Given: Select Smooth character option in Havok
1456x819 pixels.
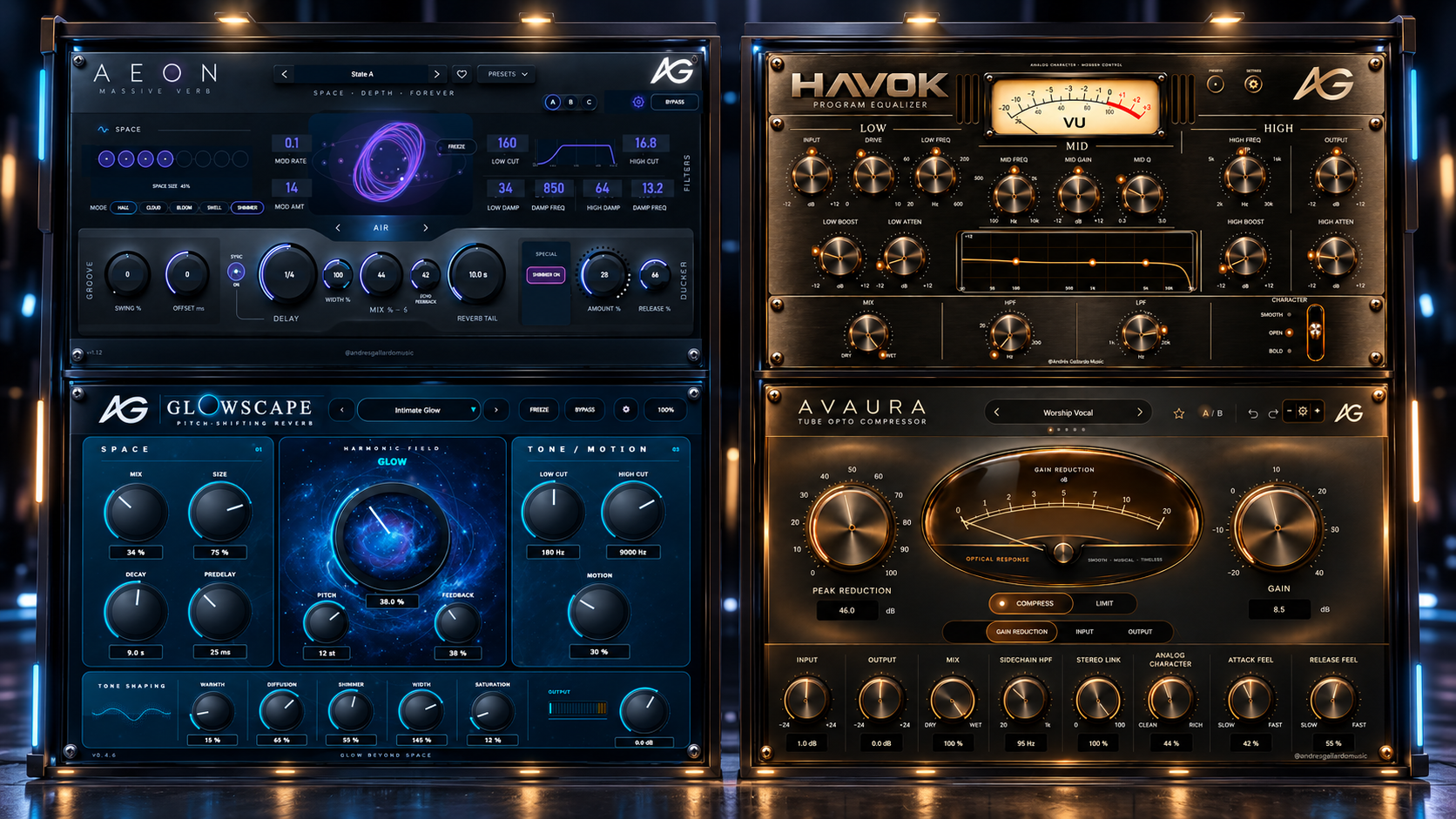Looking at the screenshot, I should point(1277,314).
